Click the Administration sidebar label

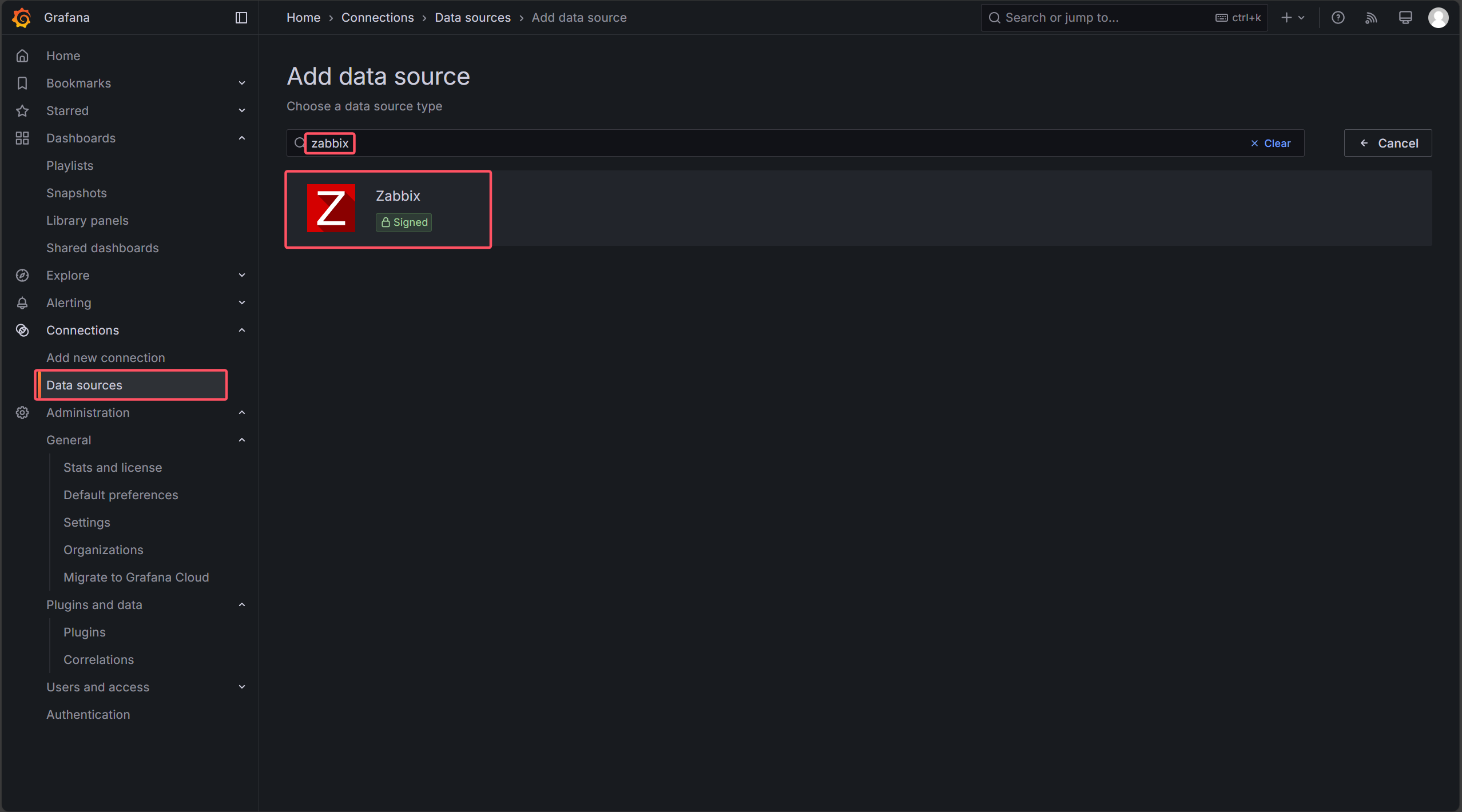click(88, 412)
